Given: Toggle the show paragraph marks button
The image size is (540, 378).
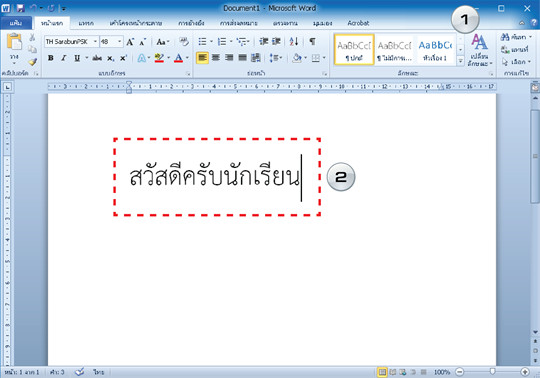Looking at the screenshot, I should pyautogui.click(x=312, y=42).
